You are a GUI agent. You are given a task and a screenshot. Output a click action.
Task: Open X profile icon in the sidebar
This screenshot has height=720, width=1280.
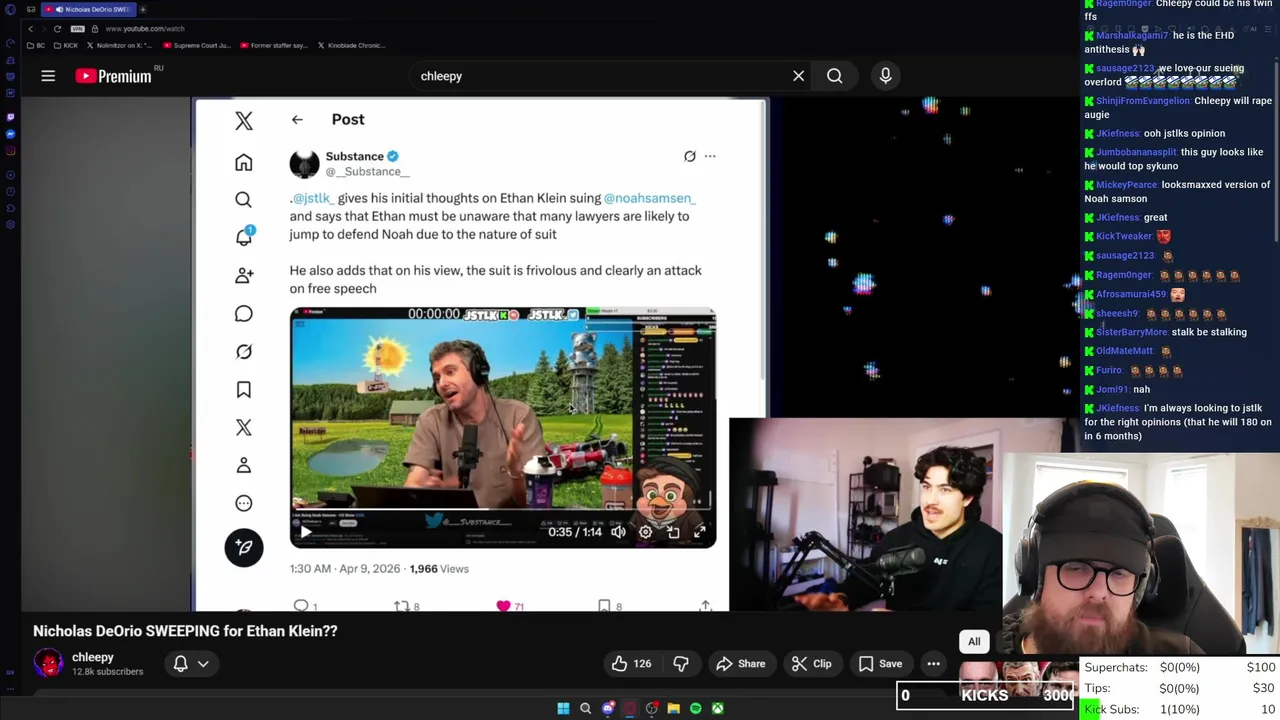244,466
